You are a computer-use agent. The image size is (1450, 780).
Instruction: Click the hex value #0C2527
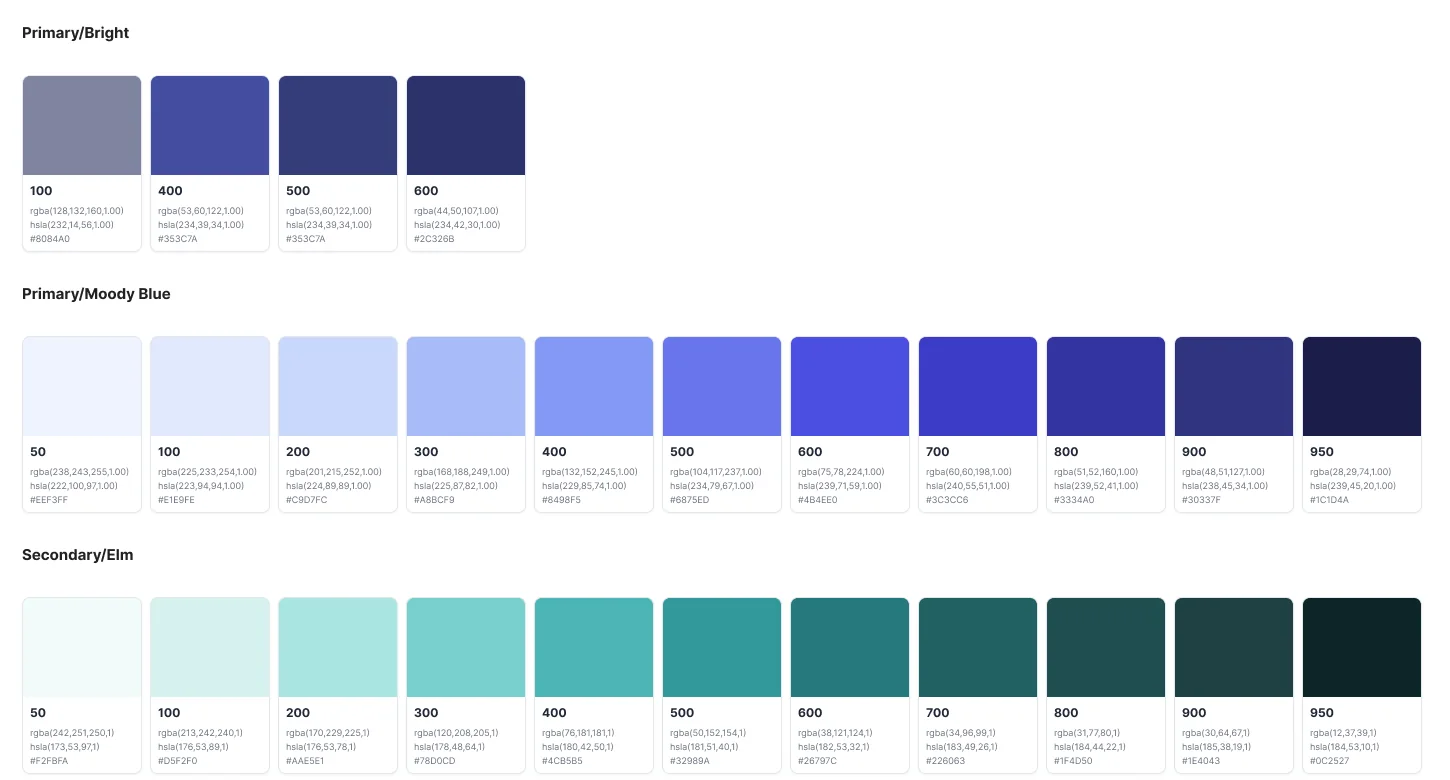1329,761
